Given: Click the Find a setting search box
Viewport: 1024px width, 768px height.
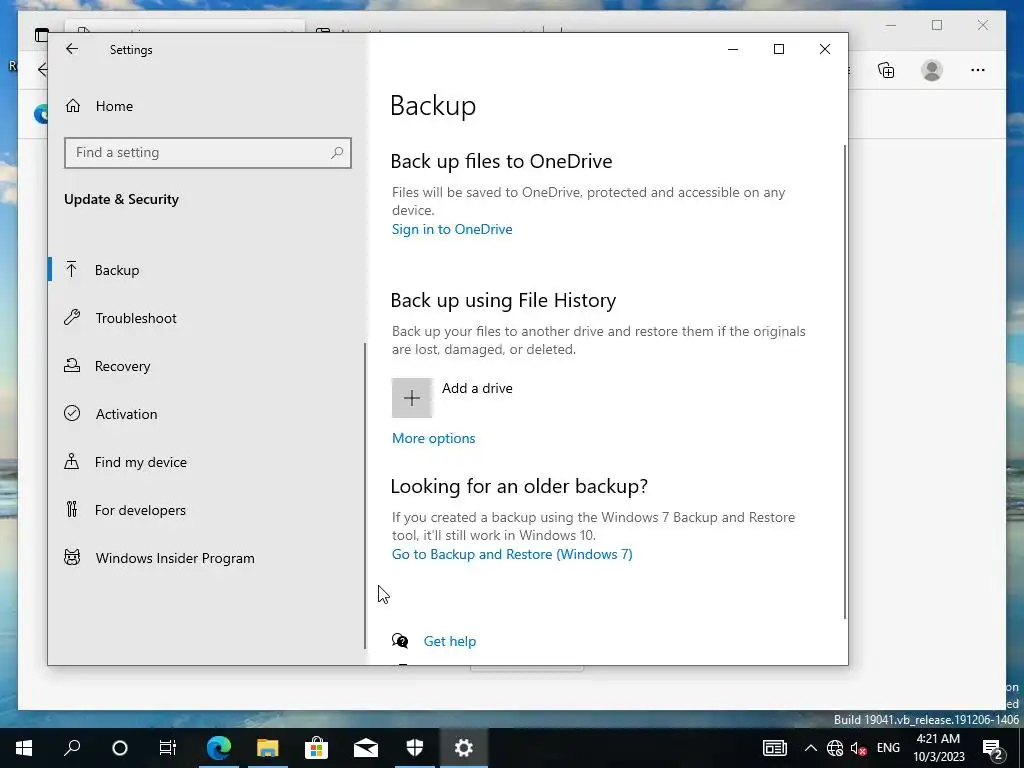Looking at the screenshot, I should (x=208, y=153).
